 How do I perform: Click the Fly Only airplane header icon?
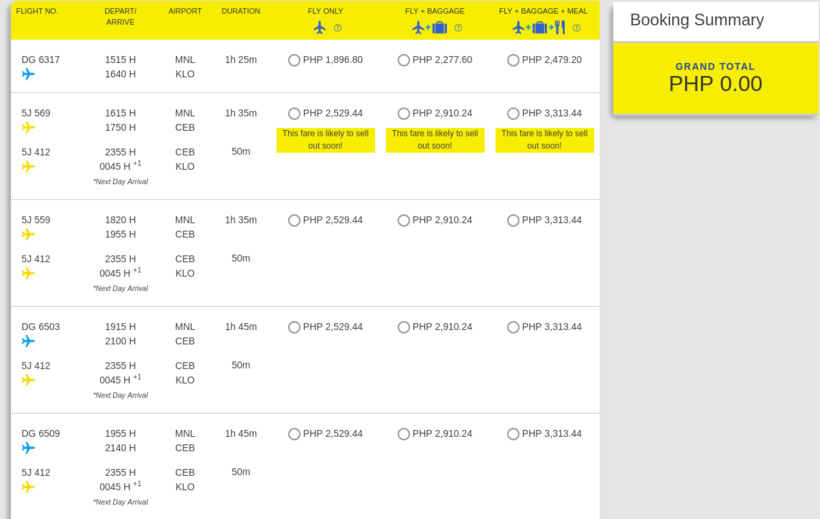coord(320,27)
